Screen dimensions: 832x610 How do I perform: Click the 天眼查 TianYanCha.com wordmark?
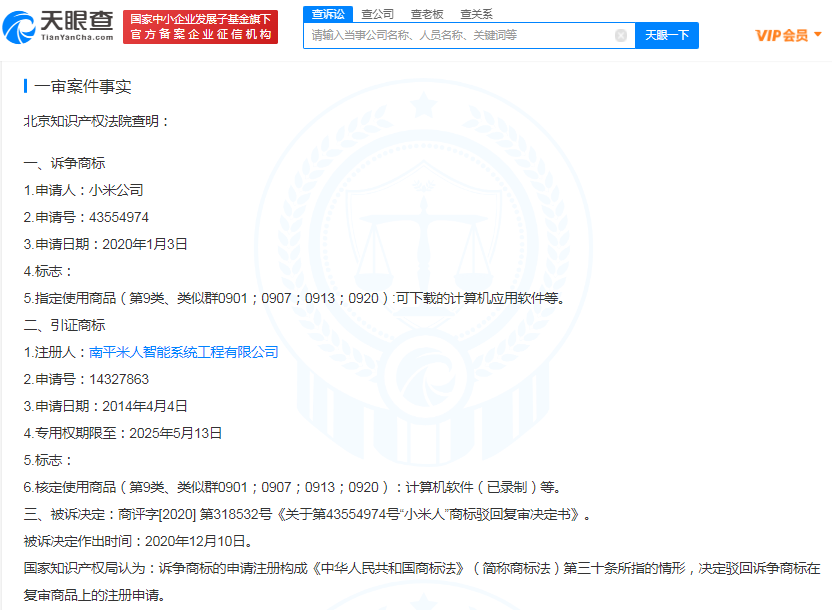click(x=77, y=25)
